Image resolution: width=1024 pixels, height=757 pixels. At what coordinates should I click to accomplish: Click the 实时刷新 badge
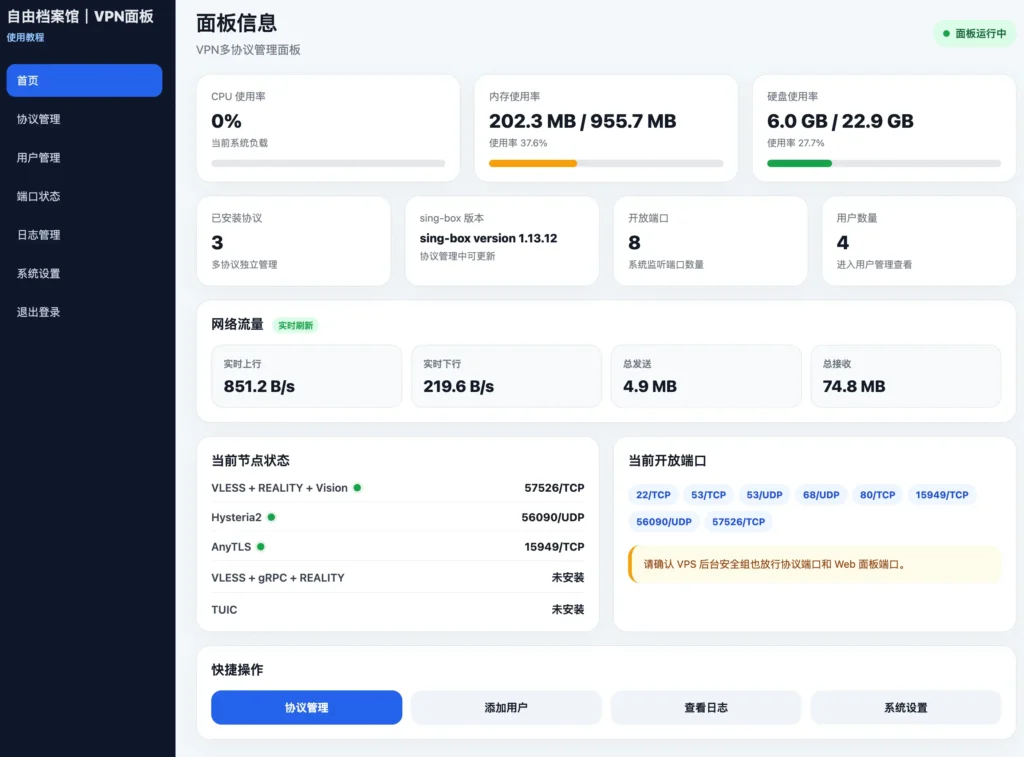[x=295, y=325]
